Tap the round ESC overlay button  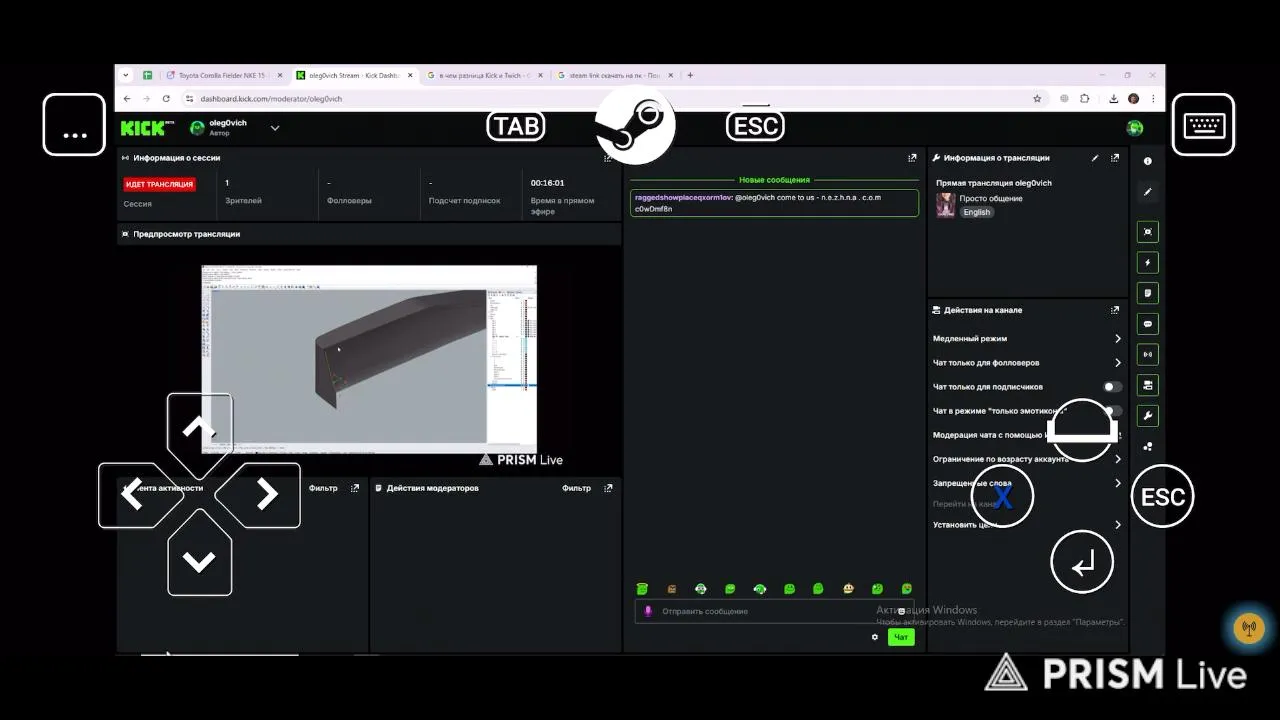click(x=1163, y=497)
